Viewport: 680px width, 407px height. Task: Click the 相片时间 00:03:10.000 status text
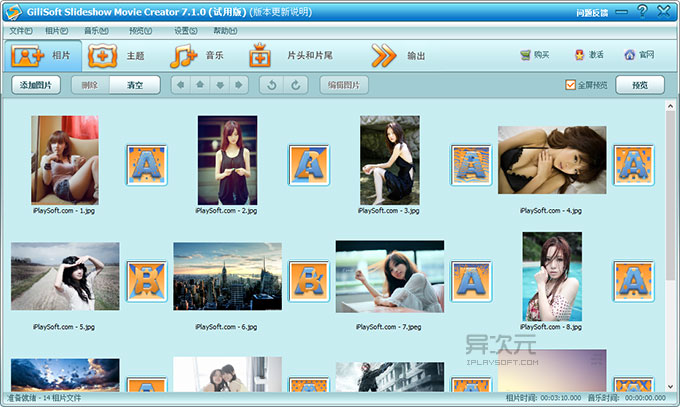tap(543, 397)
